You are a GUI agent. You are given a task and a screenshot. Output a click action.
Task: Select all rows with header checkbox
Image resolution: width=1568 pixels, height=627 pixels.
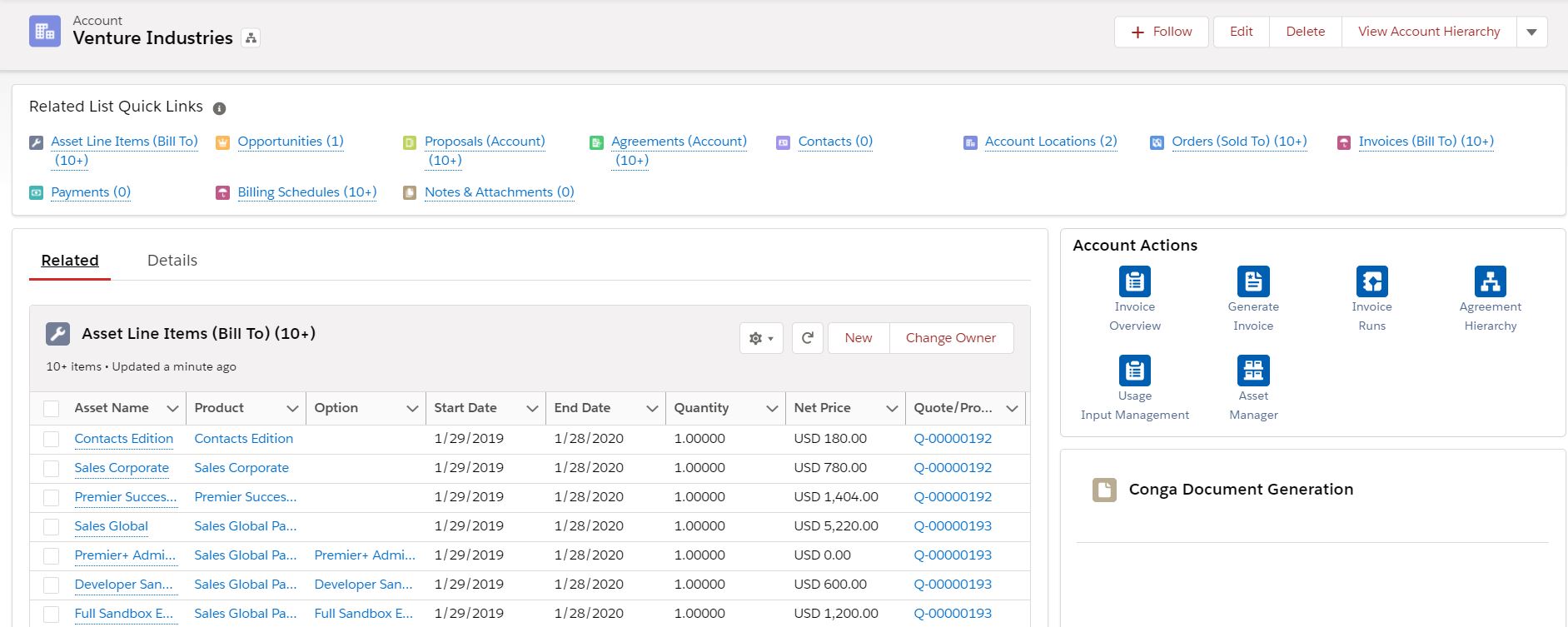[52, 409]
